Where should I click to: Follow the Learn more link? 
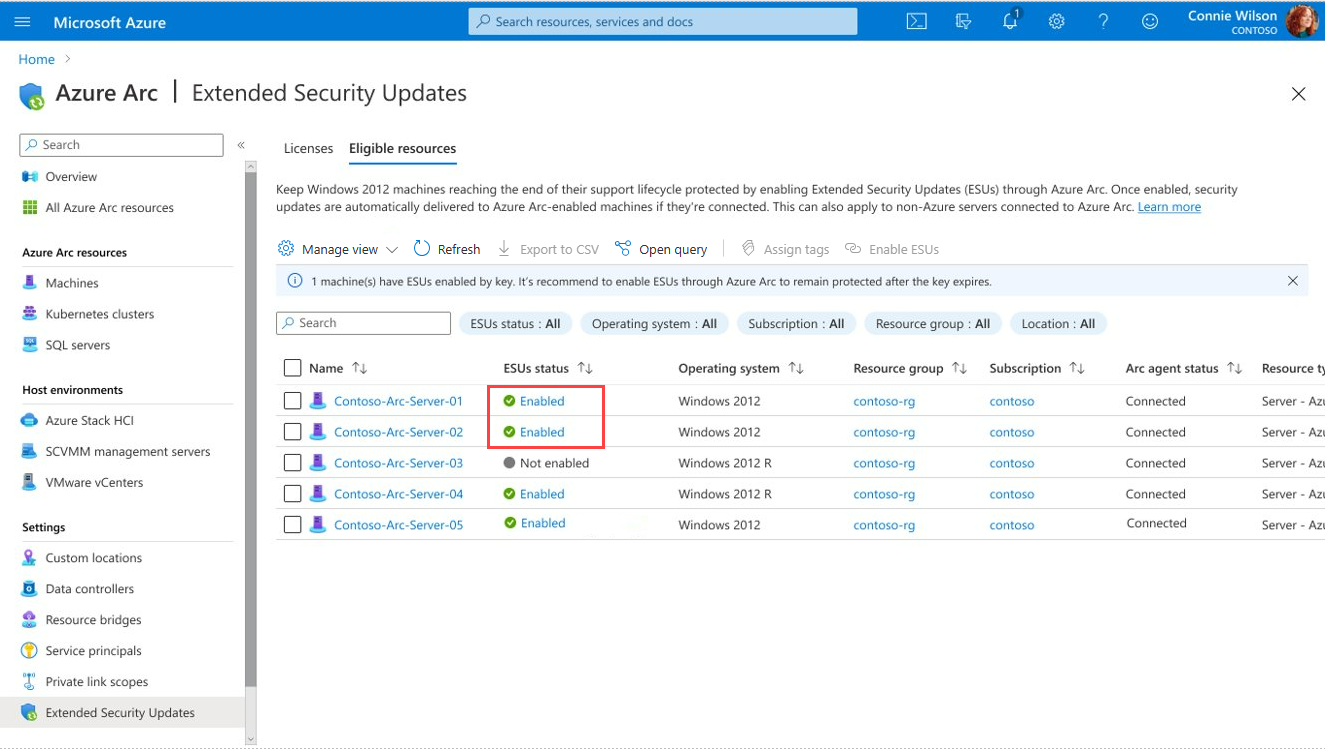(1169, 207)
